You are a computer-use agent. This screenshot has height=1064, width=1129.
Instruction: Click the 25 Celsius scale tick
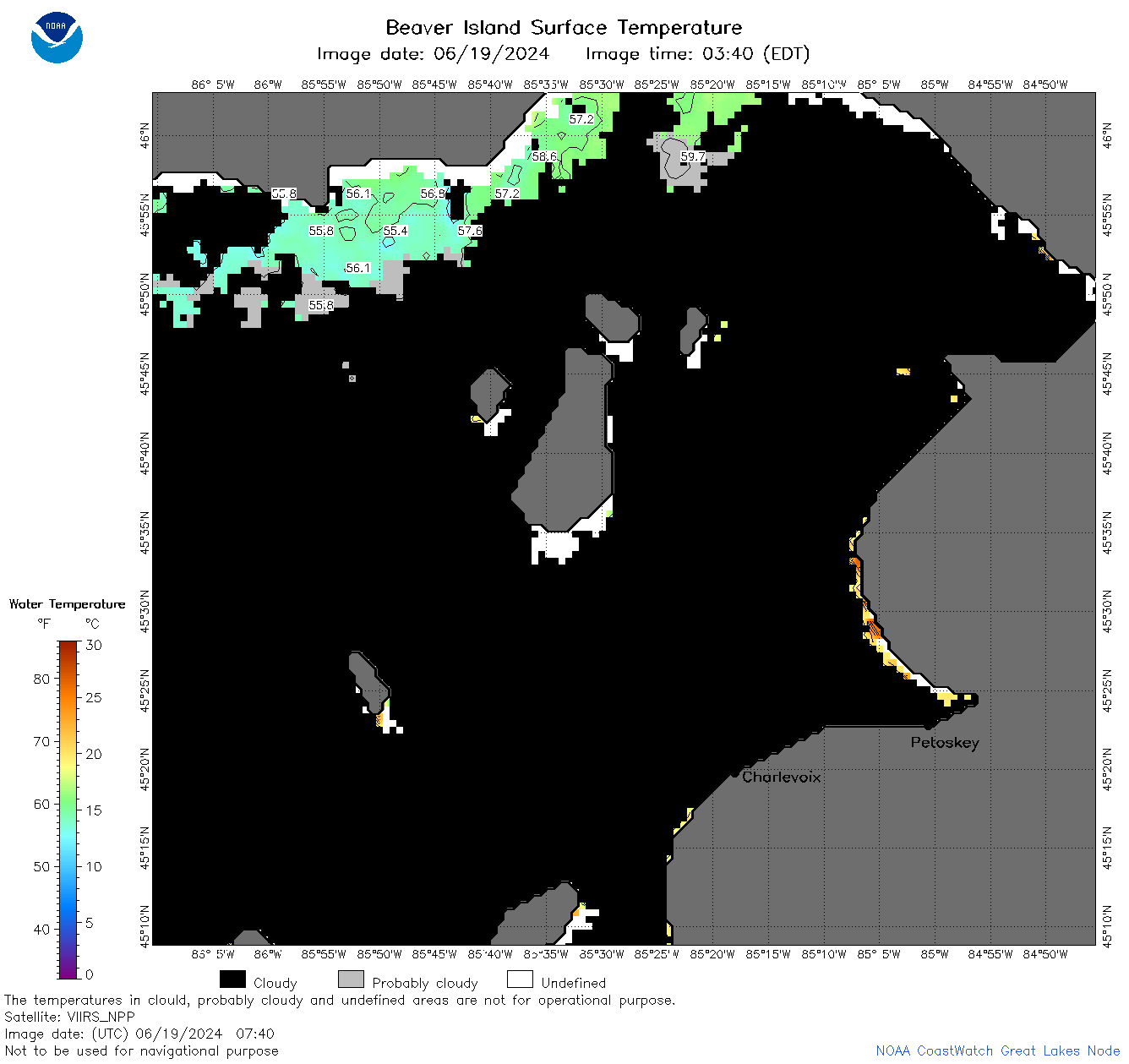(x=94, y=697)
